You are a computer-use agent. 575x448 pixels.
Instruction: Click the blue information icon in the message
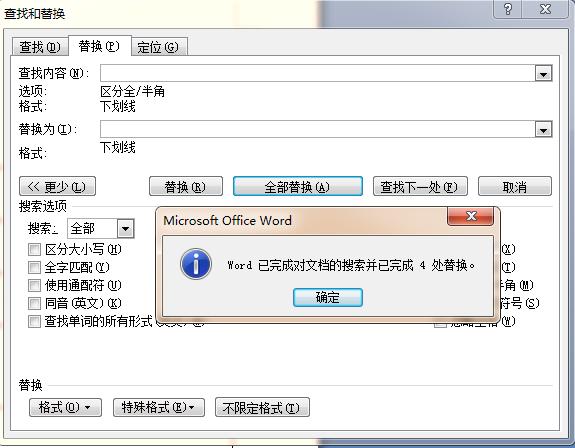(196, 264)
